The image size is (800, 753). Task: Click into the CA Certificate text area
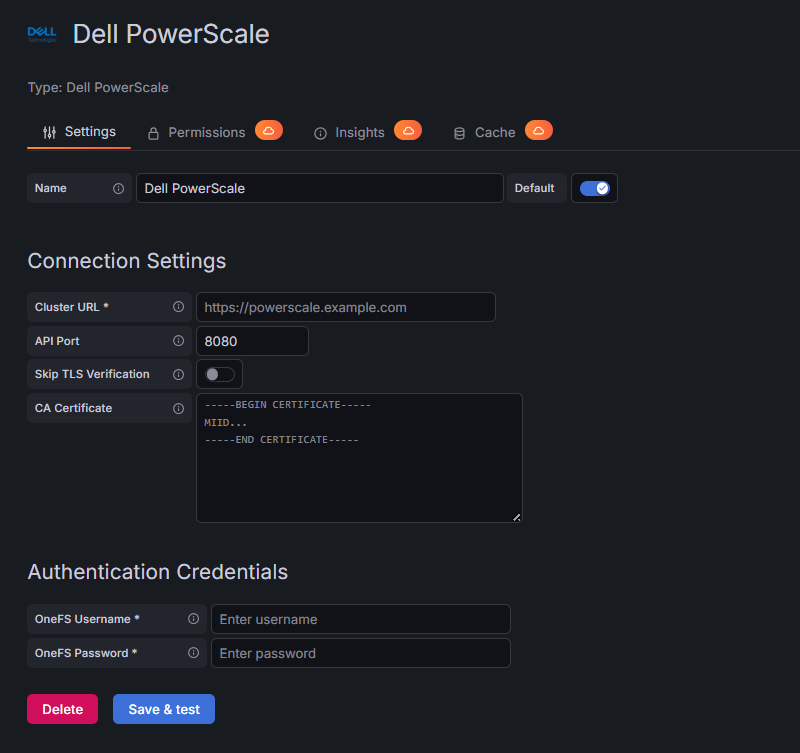(359, 458)
